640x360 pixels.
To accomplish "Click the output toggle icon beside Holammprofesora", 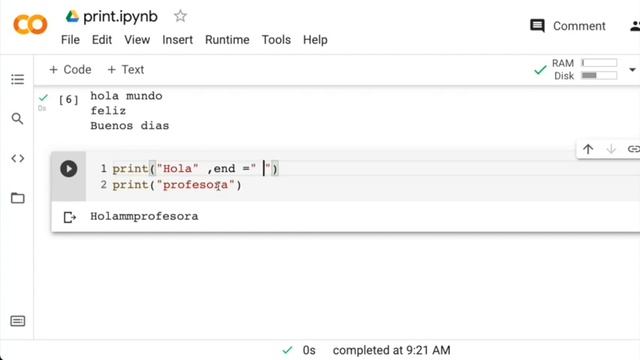I will (70, 217).
